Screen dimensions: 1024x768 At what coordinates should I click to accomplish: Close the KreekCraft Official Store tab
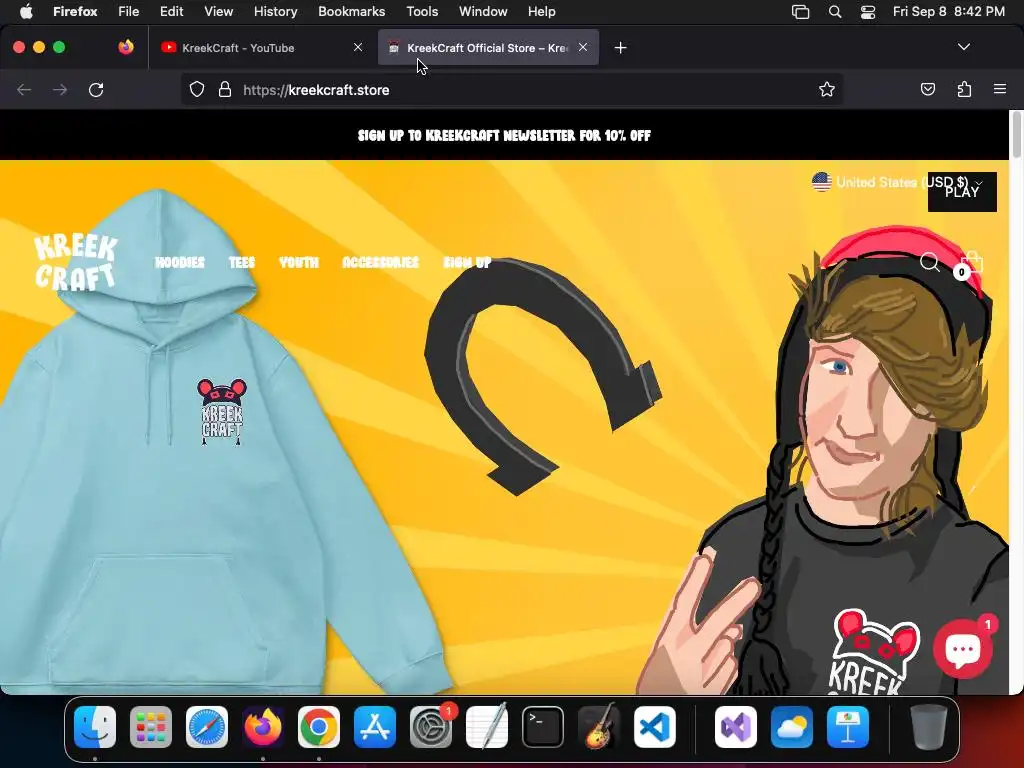click(583, 47)
